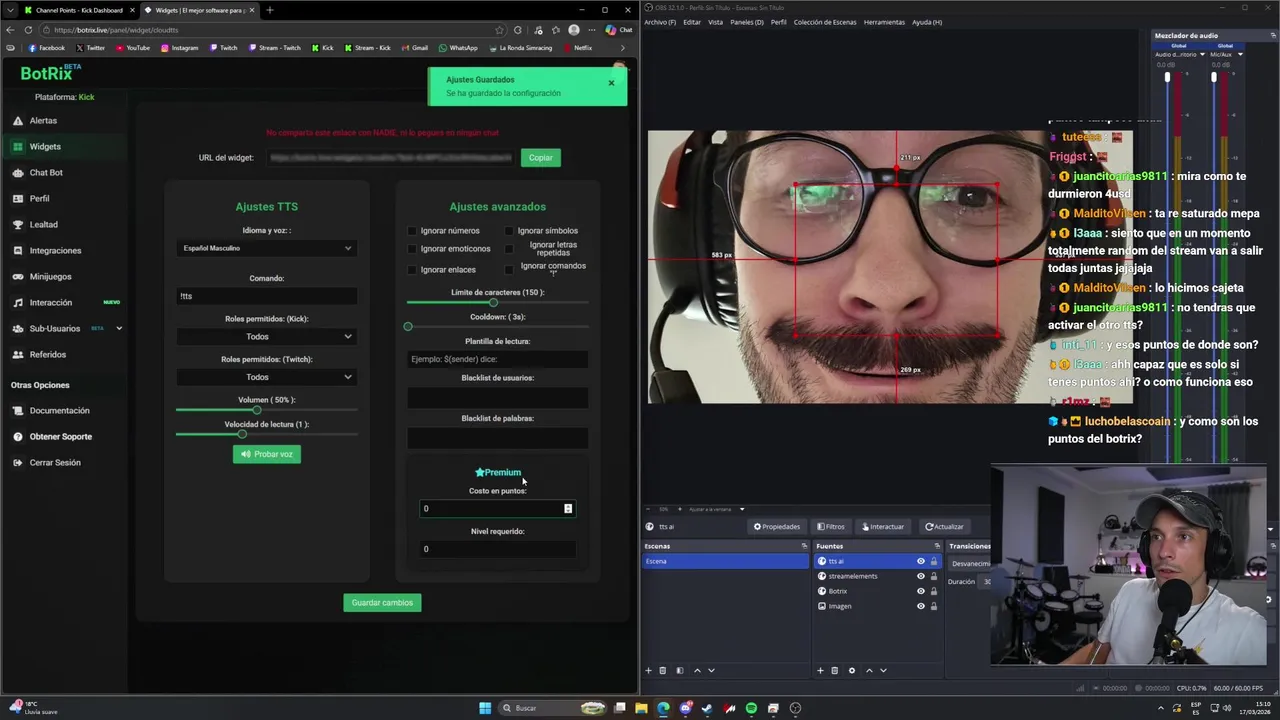This screenshot has width=1280, height=720.
Task: Click the Windows Start button
Action: (x=485, y=708)
